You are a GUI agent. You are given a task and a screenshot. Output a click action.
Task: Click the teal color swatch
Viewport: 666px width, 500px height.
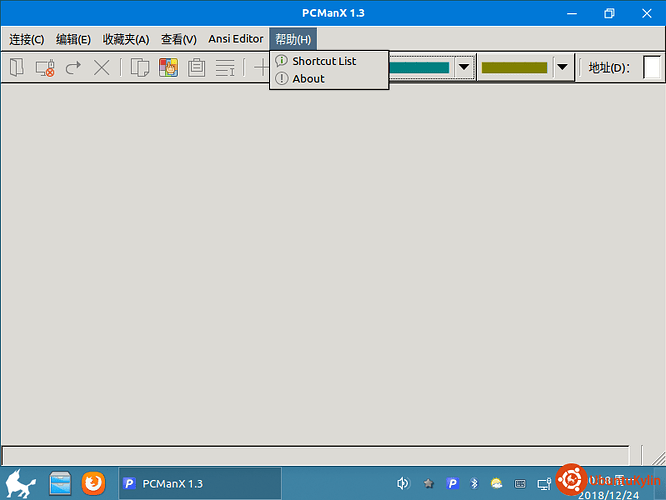(x=419, y=68)
